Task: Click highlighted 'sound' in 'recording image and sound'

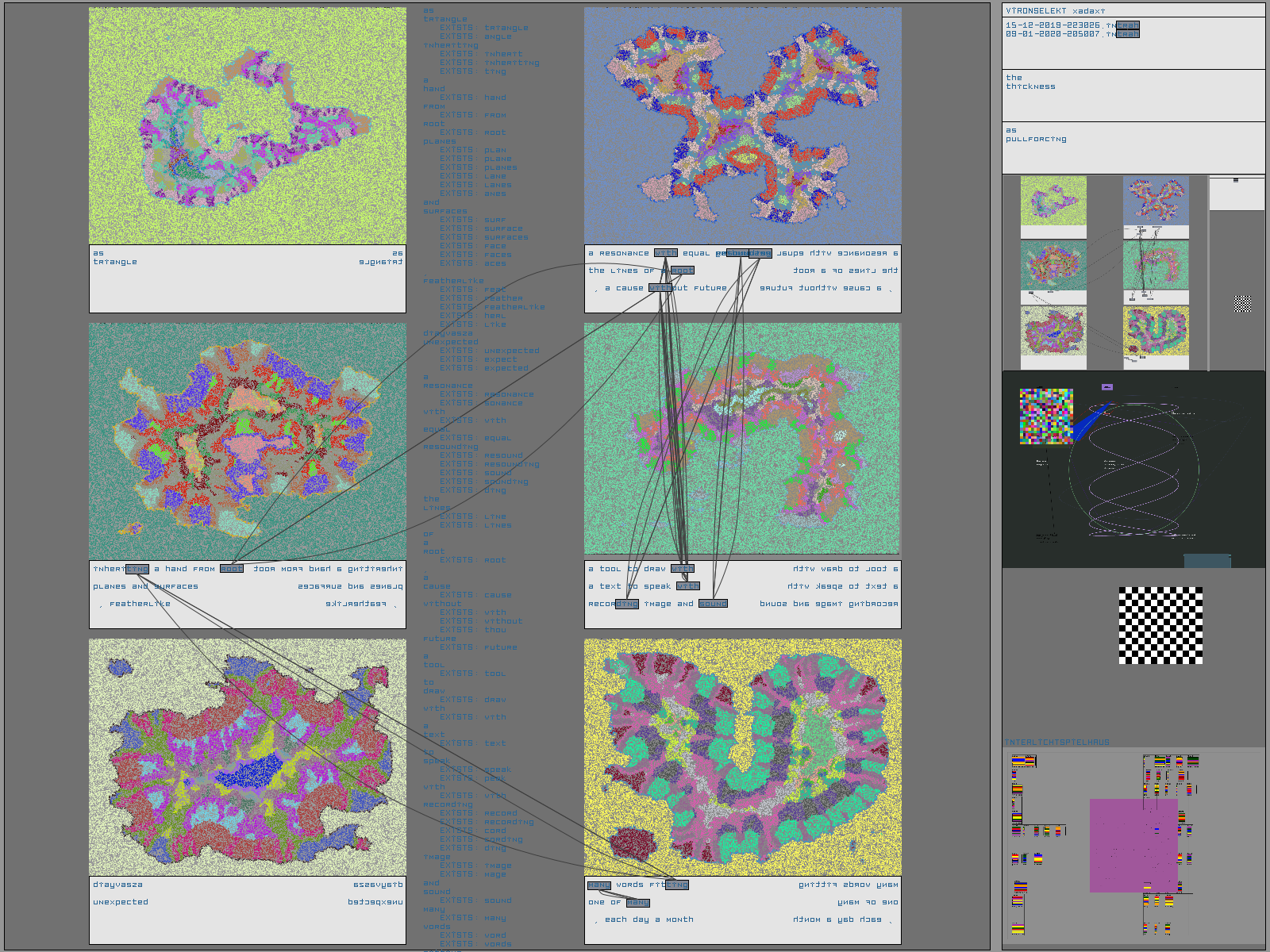Action: coord(713,604)
